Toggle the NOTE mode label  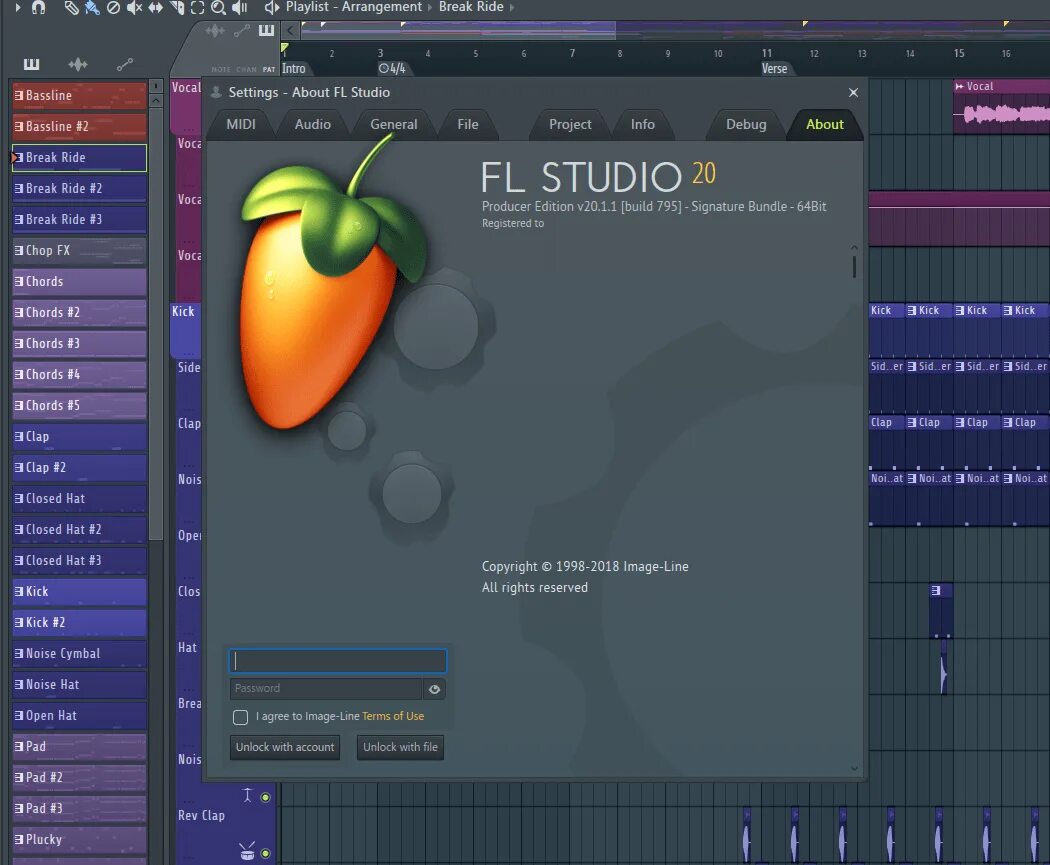221,70
